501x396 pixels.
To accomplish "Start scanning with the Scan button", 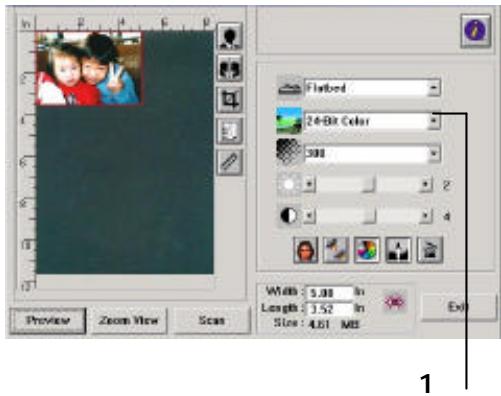I will (211, 321).
